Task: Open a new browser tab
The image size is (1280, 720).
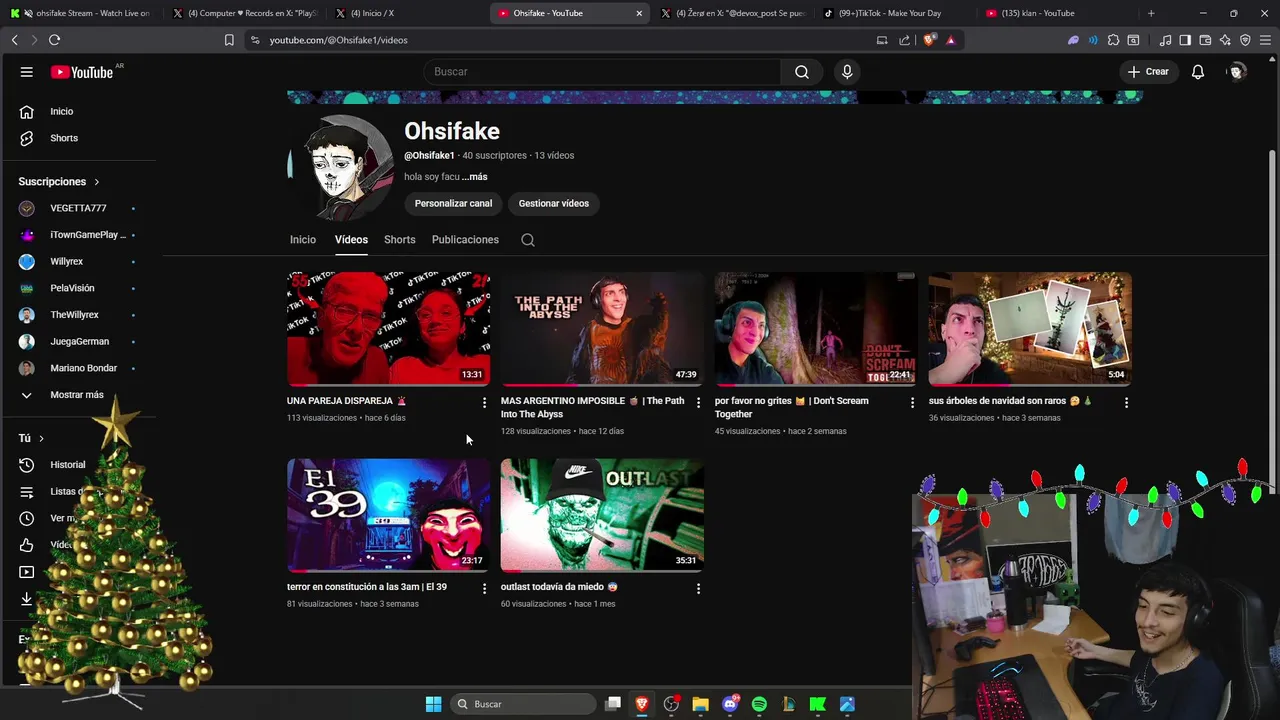Action: coord(1151,13)
